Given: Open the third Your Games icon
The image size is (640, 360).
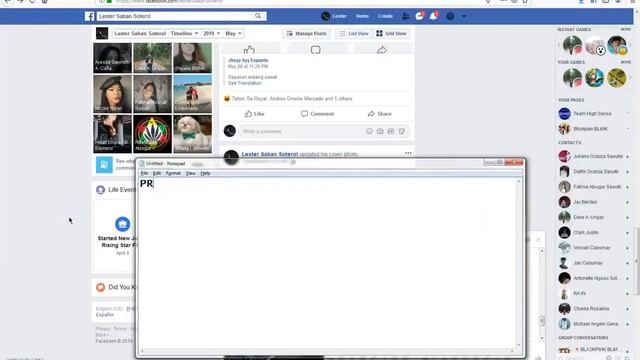Looking at the screenshot, I should tap(616, 78).
